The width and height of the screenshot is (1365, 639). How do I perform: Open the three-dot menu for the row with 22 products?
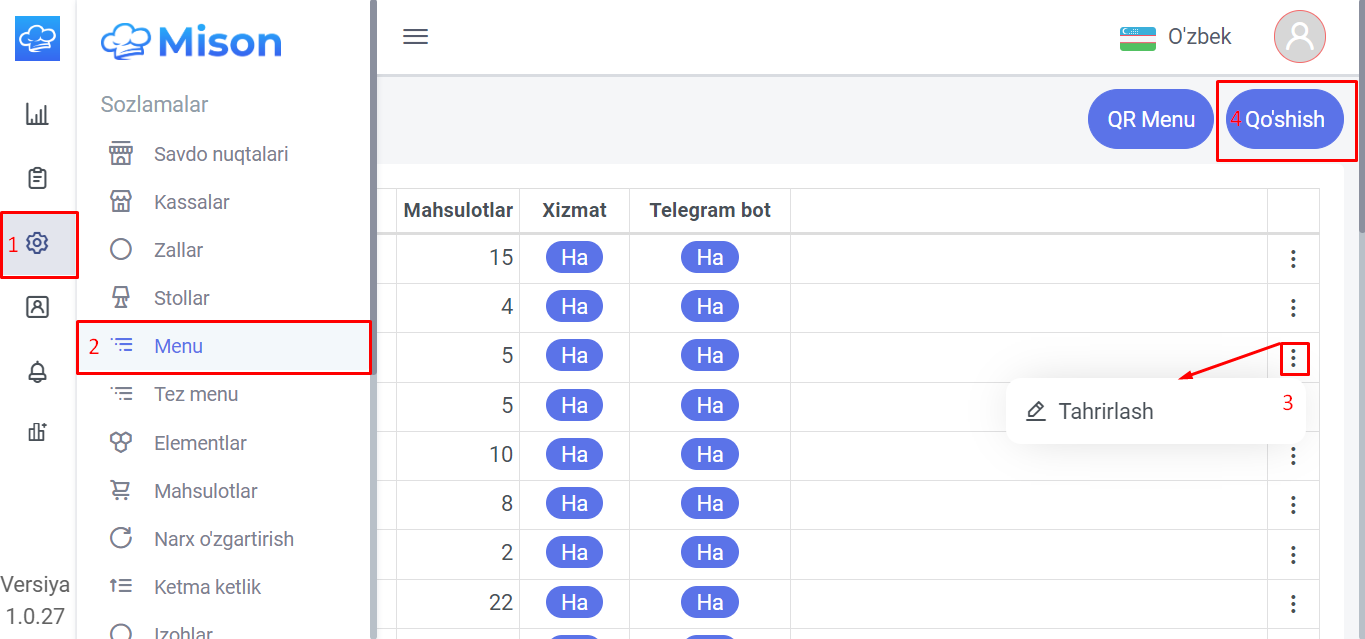pyautogui.click(x=1293, y=603)
